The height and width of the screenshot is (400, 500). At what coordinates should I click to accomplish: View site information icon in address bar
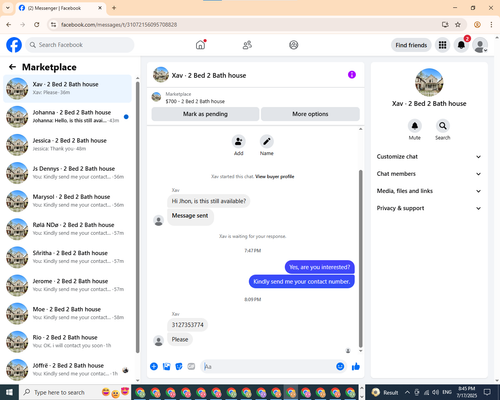[x=53, y=25]
